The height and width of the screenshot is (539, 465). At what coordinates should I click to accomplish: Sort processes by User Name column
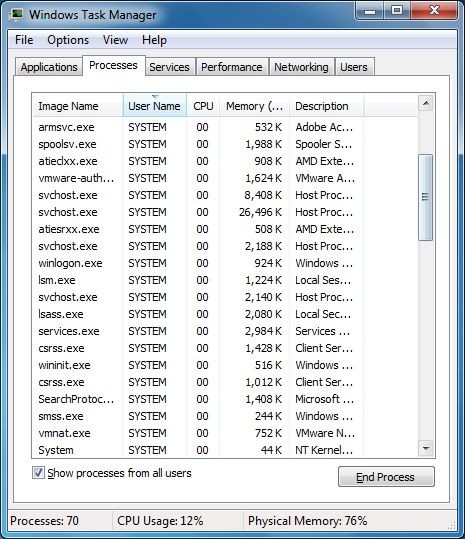pyautogui.click(x=154, y=106)
